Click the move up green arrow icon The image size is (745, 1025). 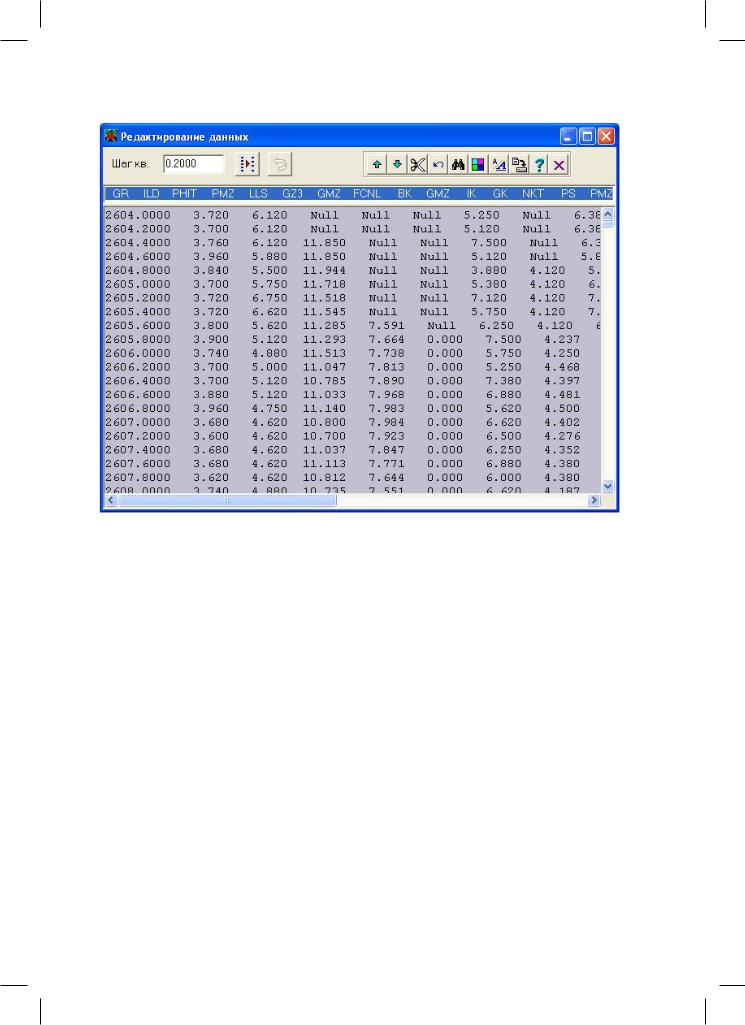[376, 165]
